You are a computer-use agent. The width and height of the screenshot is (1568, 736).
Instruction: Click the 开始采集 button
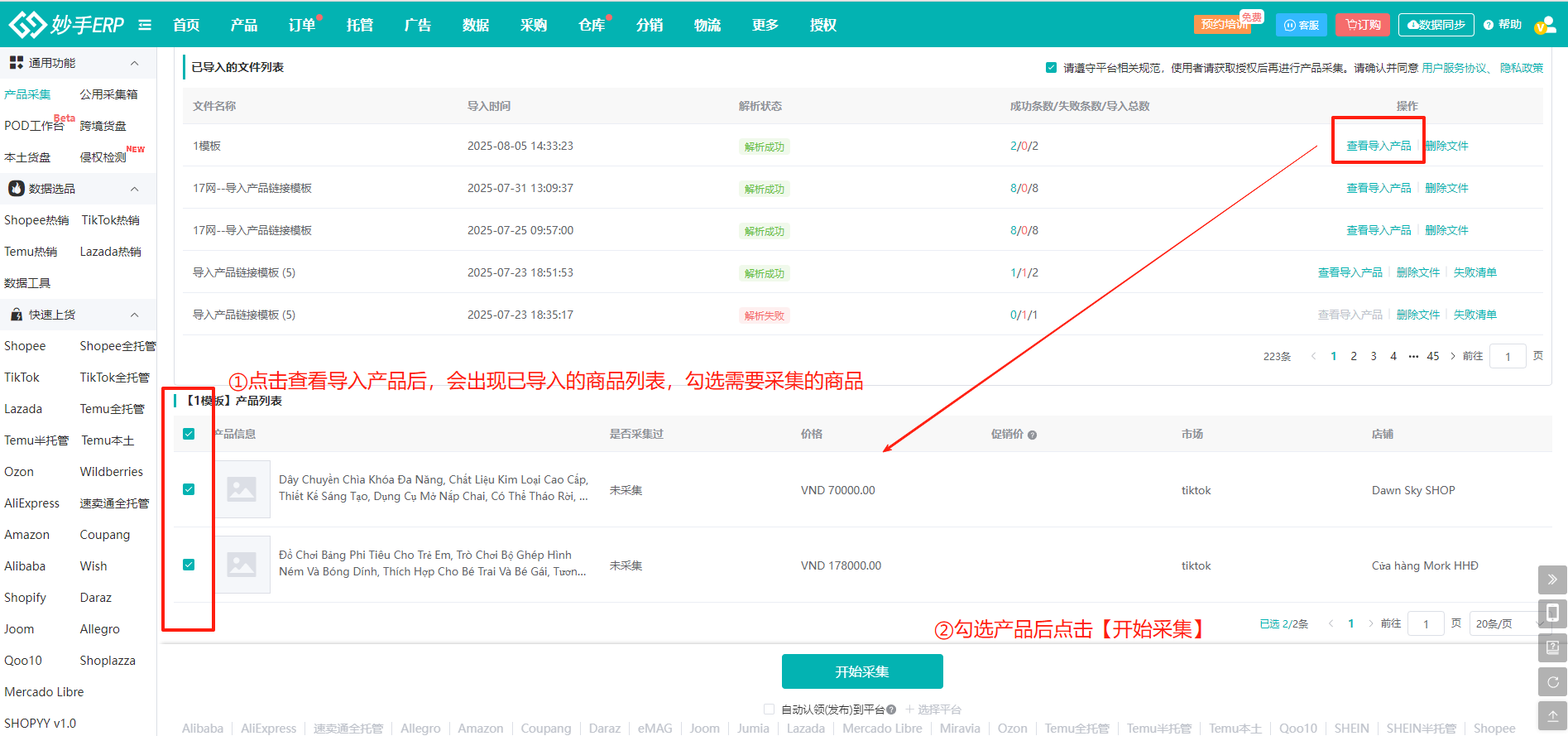click(861, 671)
